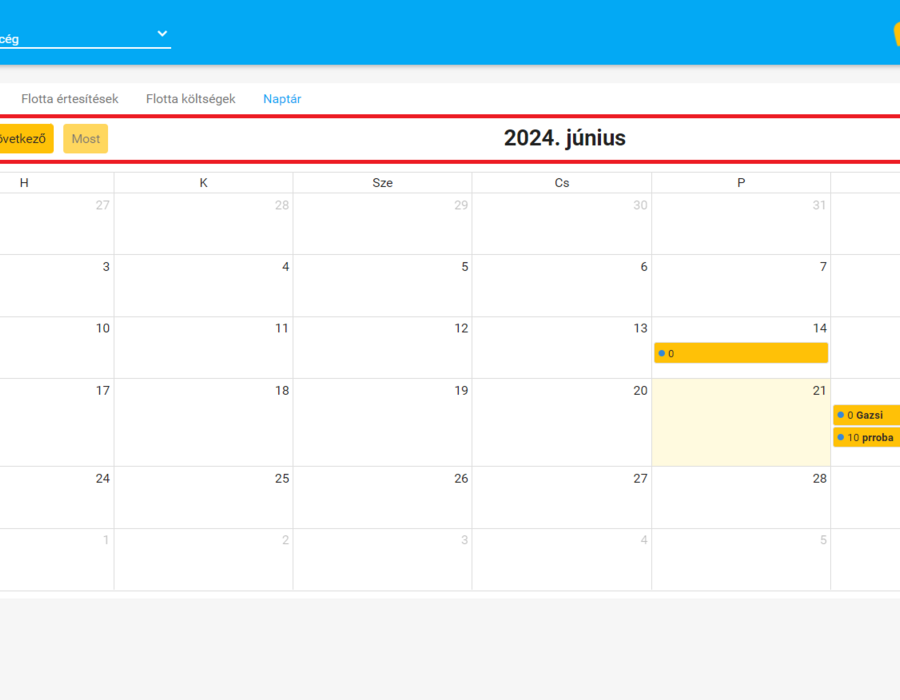
Task: Click day number 25 in the calendar
Action: point(282,479)
